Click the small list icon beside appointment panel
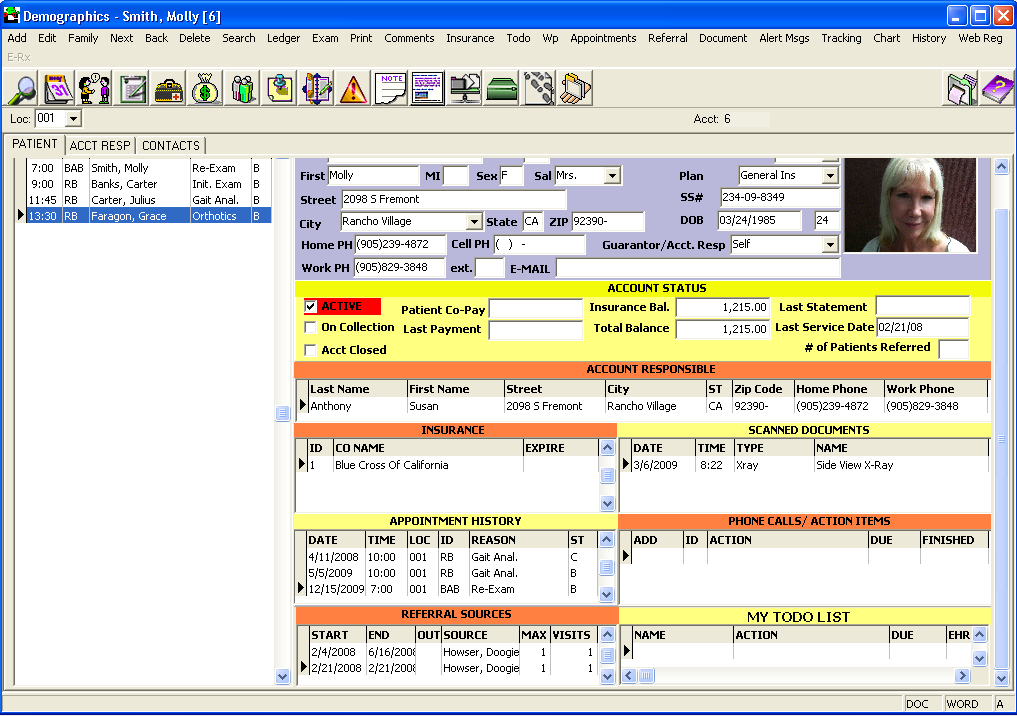This screenshot has height=716, width=1017. coord(282,413)
